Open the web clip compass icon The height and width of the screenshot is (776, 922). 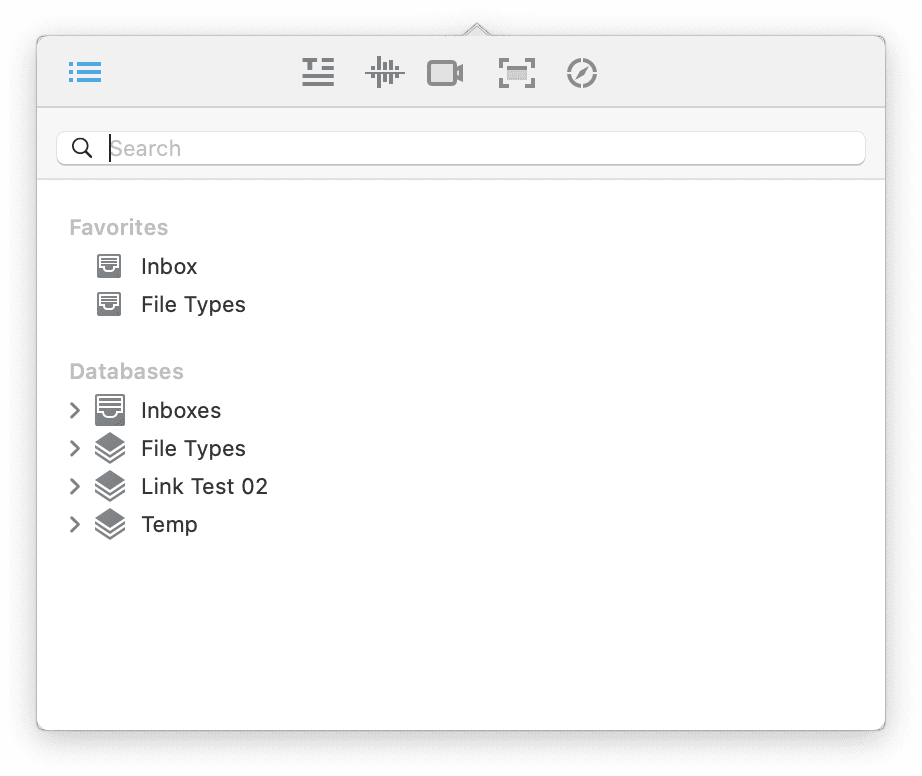click(582, 73)
